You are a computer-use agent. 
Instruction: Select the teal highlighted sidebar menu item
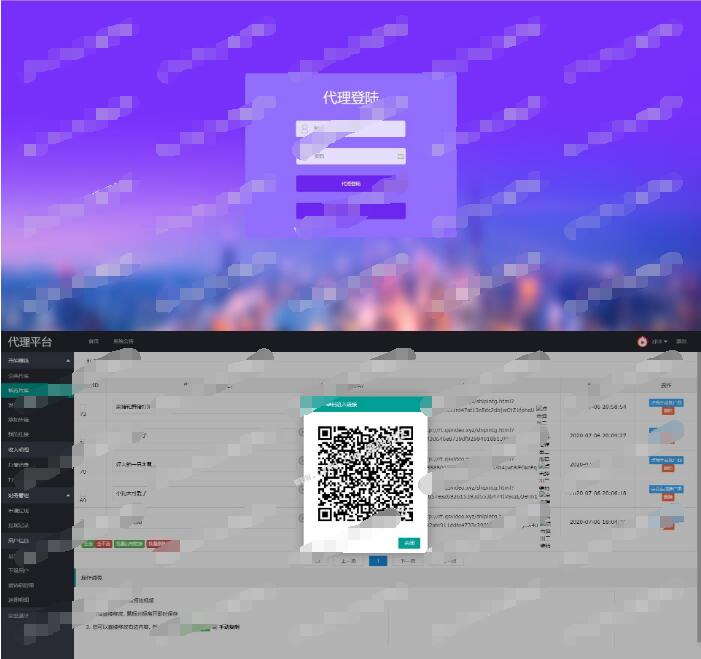(37, 390)
